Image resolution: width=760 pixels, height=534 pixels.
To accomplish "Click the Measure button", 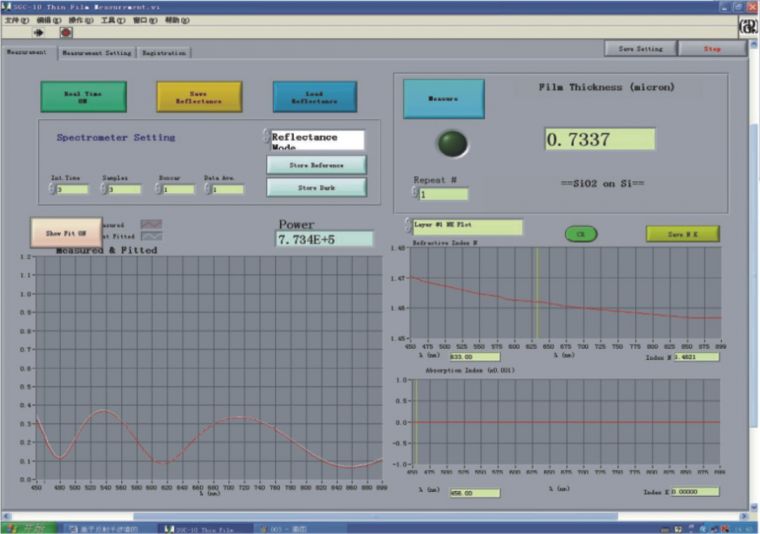I will [443, 99].
